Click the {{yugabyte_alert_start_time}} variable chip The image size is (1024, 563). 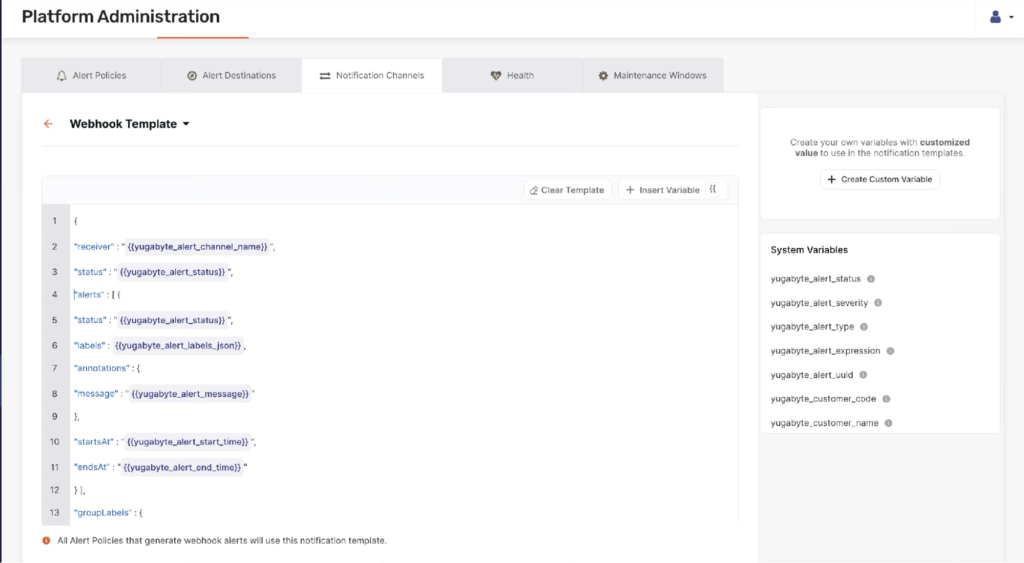(187, 442)
